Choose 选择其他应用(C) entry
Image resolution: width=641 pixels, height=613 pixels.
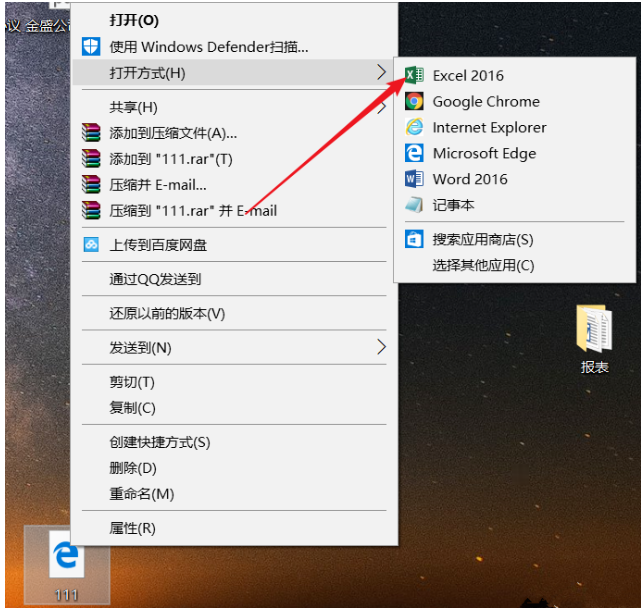tap(515, 265)
